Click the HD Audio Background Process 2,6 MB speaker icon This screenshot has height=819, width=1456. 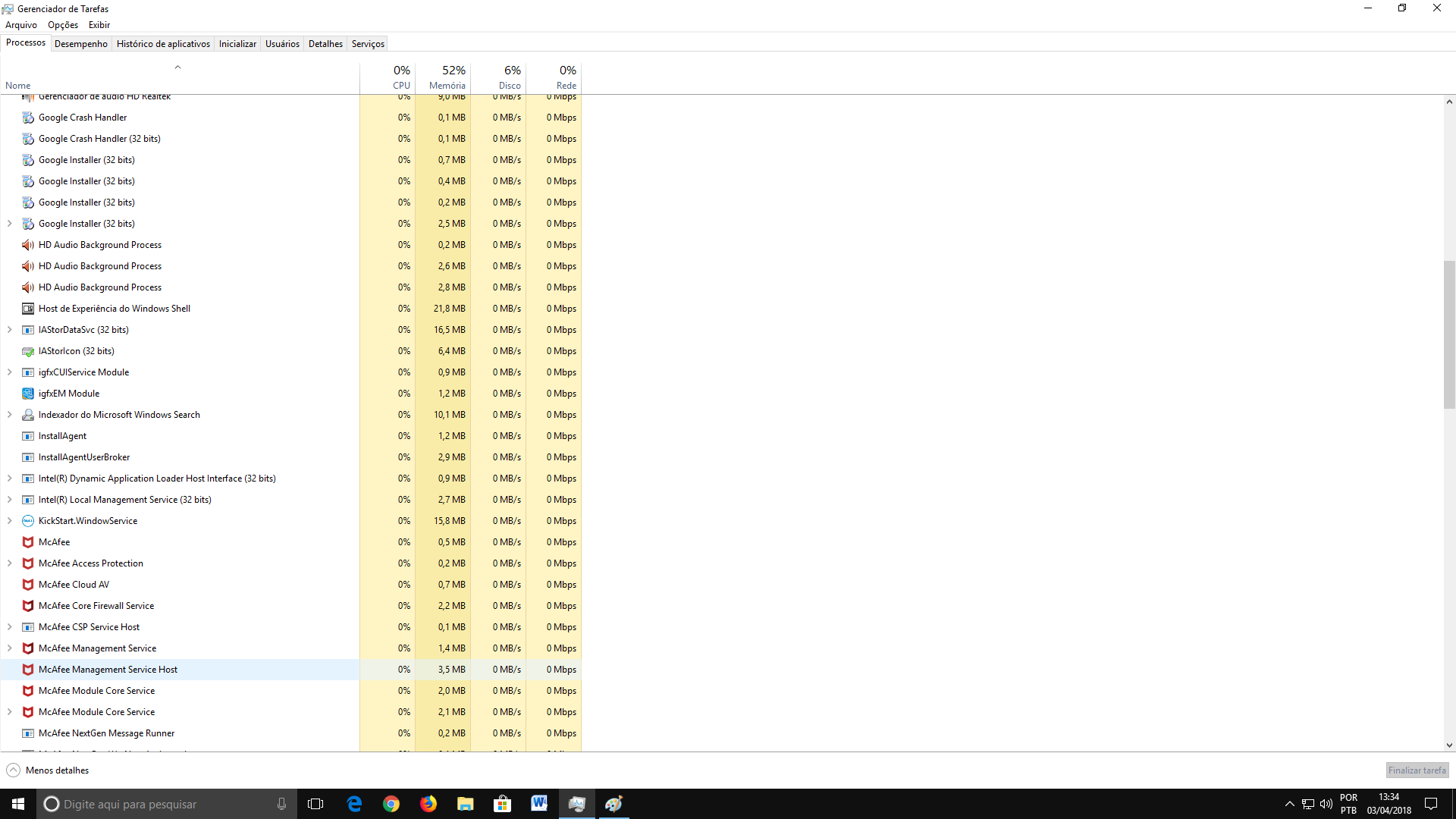(28, 266)
